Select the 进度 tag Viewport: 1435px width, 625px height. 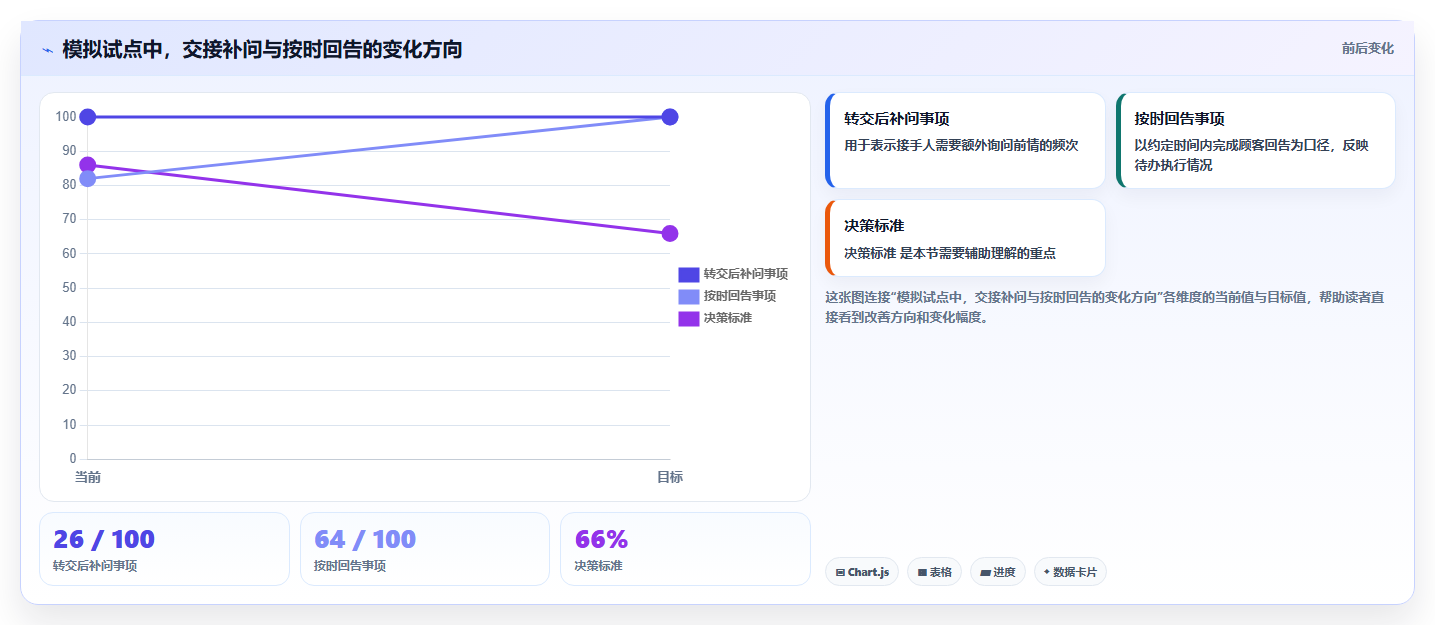pos(998,572)
